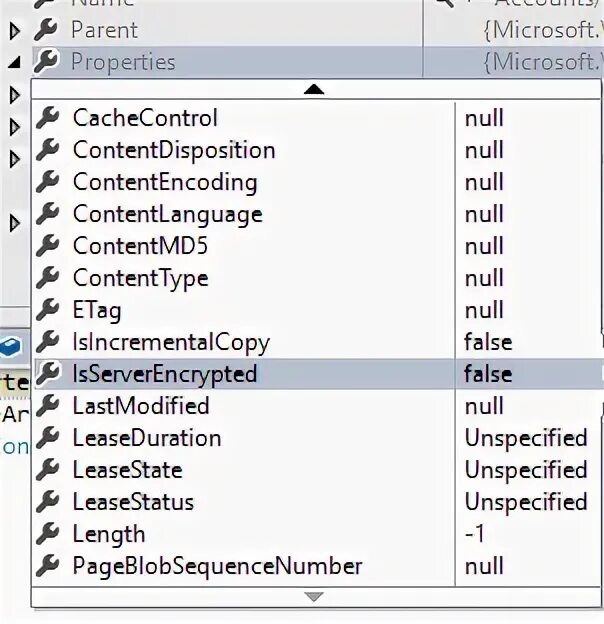Select the IsIncrementalCopy property row
This screenshot has width=604, height=624.
pos(171,342)
